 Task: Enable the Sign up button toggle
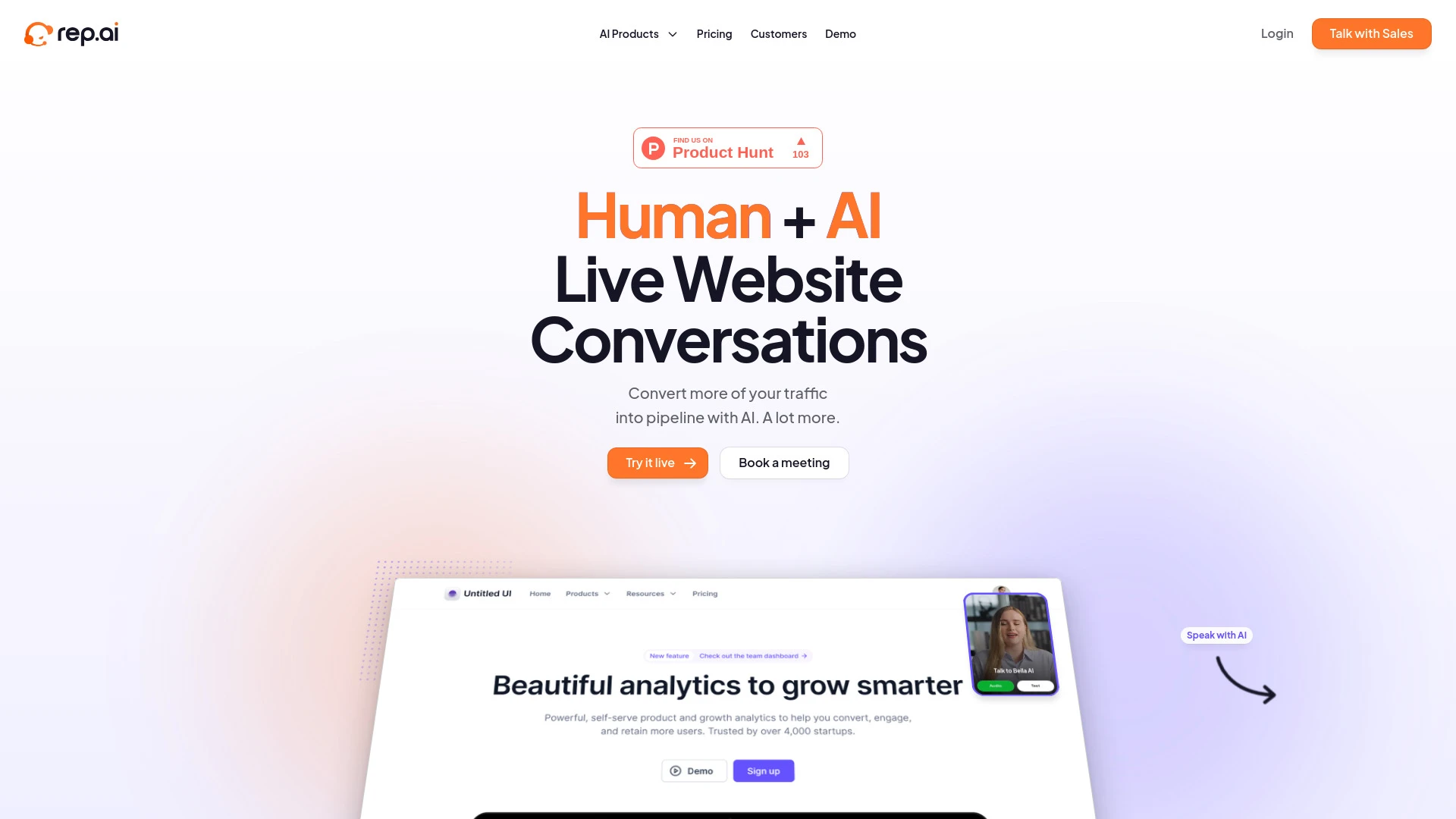763,771
